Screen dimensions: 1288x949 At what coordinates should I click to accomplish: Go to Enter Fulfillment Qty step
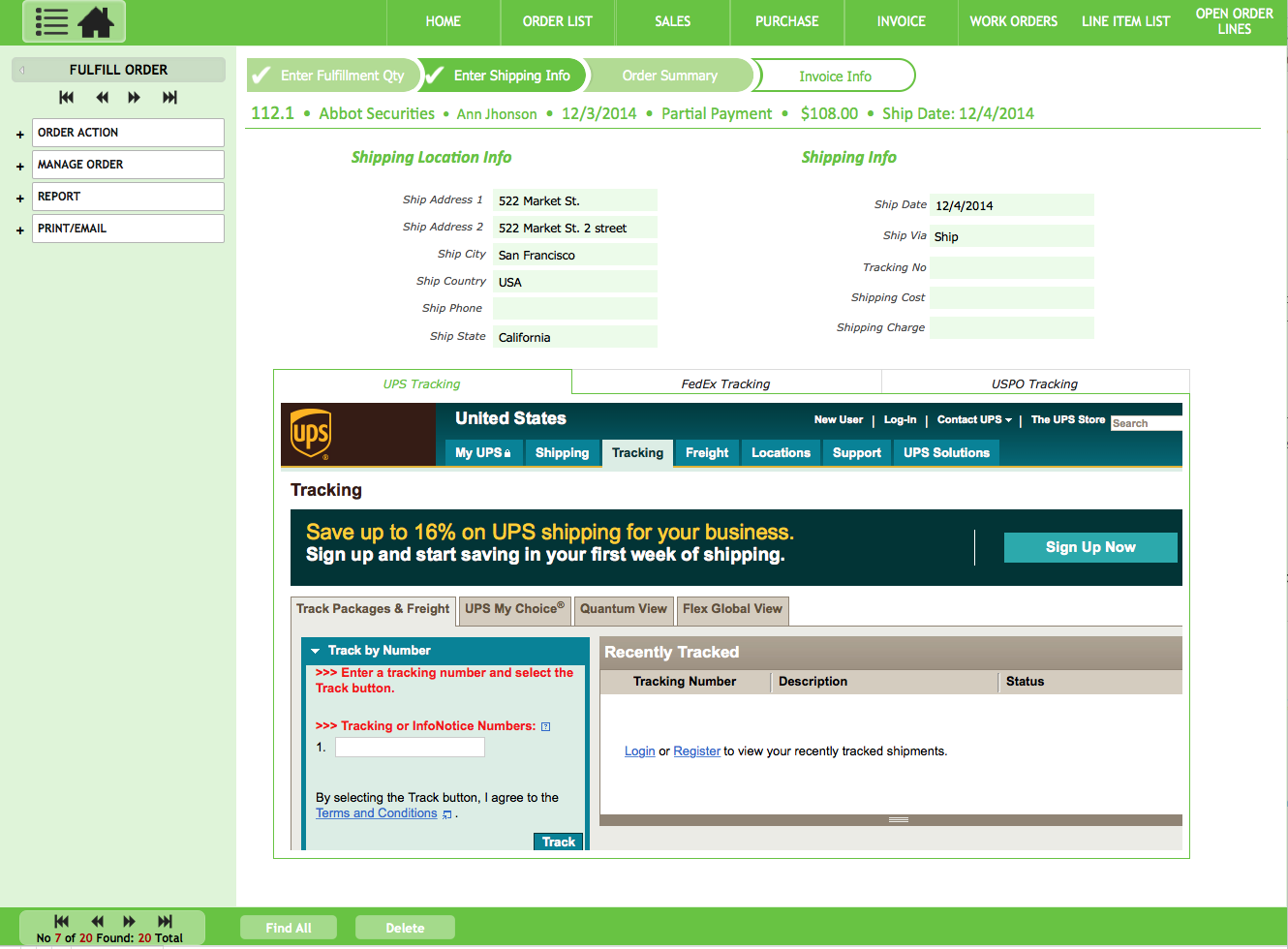[x=332, y=76]
